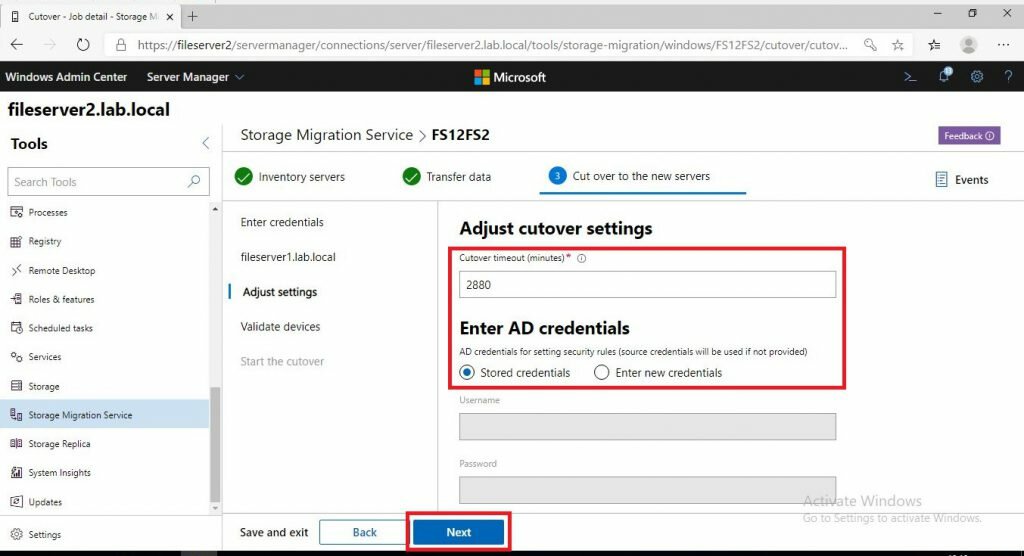Open the Storage tool icon

coord(16,386)
